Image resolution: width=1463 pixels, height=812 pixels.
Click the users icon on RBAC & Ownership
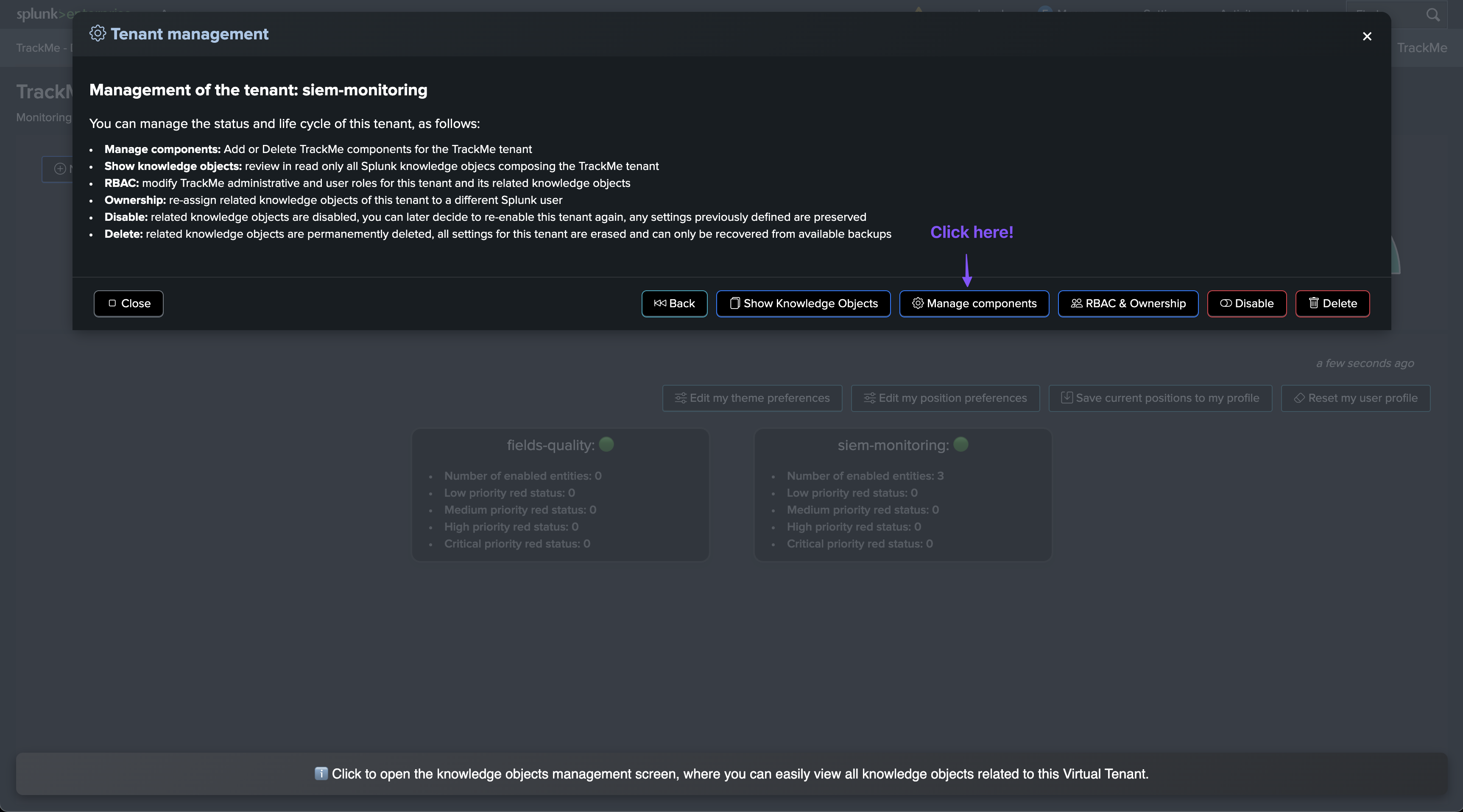coord(1076,303)
